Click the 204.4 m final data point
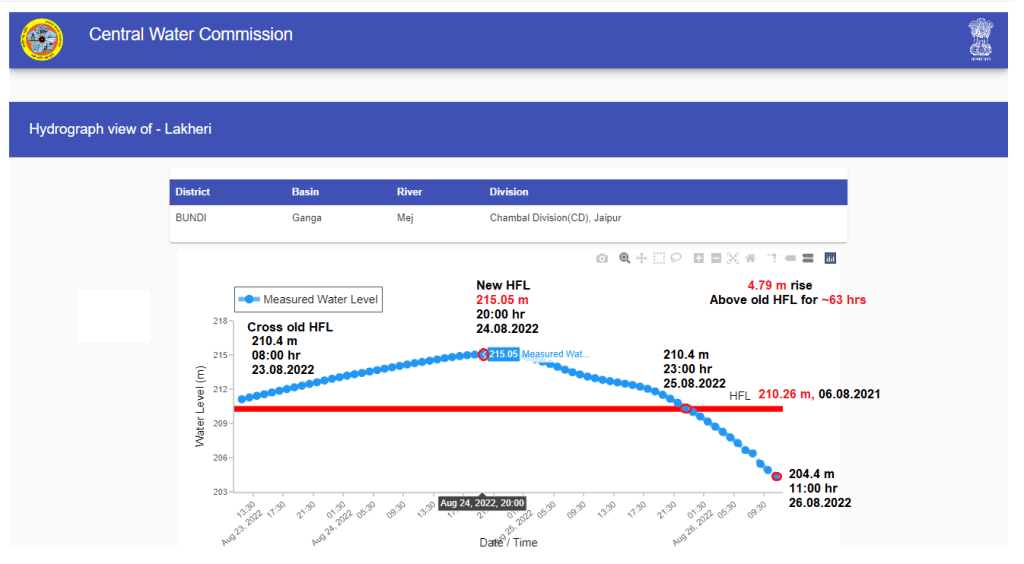Screen dimensions: 1024x564 [777, 476]
